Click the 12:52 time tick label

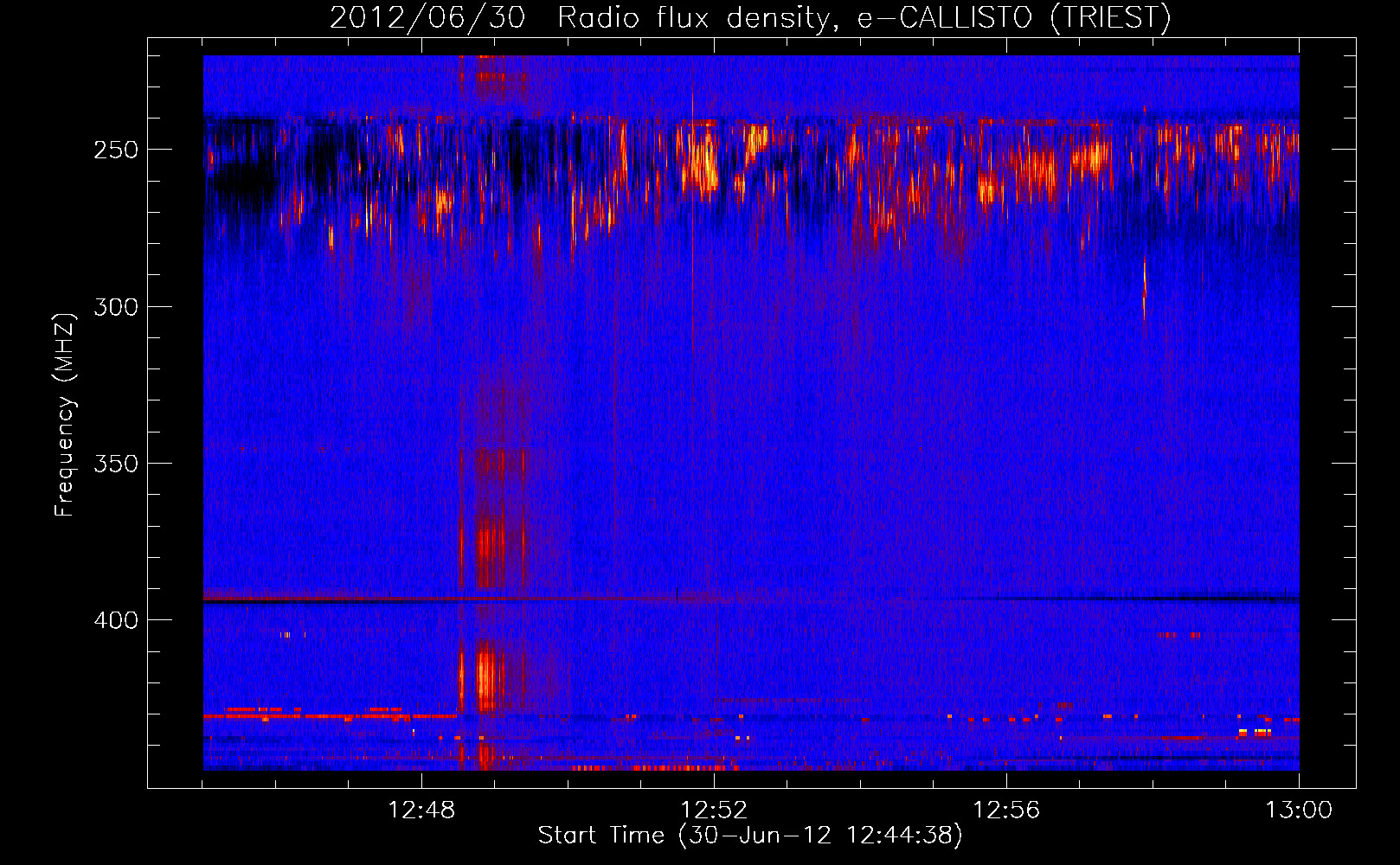coord(714,811)
